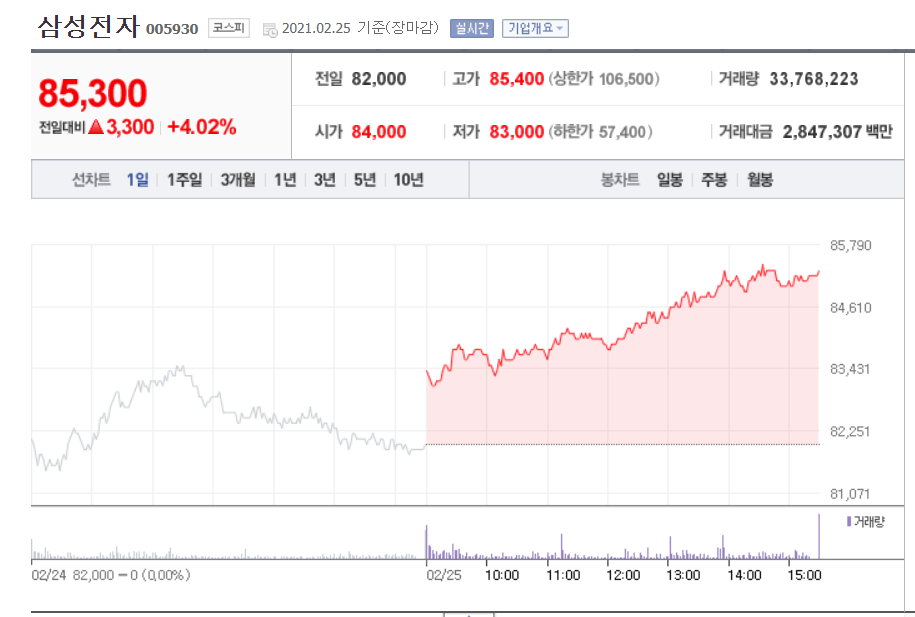This screenshot has width=915, height=617.
Task: Click the 거래량 value 33,768,223
Action: tap(813, 79)
